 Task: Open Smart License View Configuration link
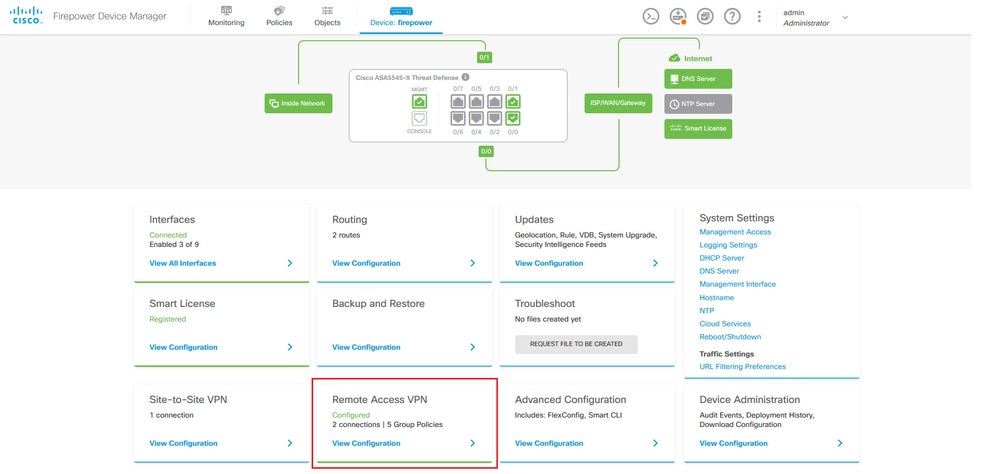tap(183, 347)
